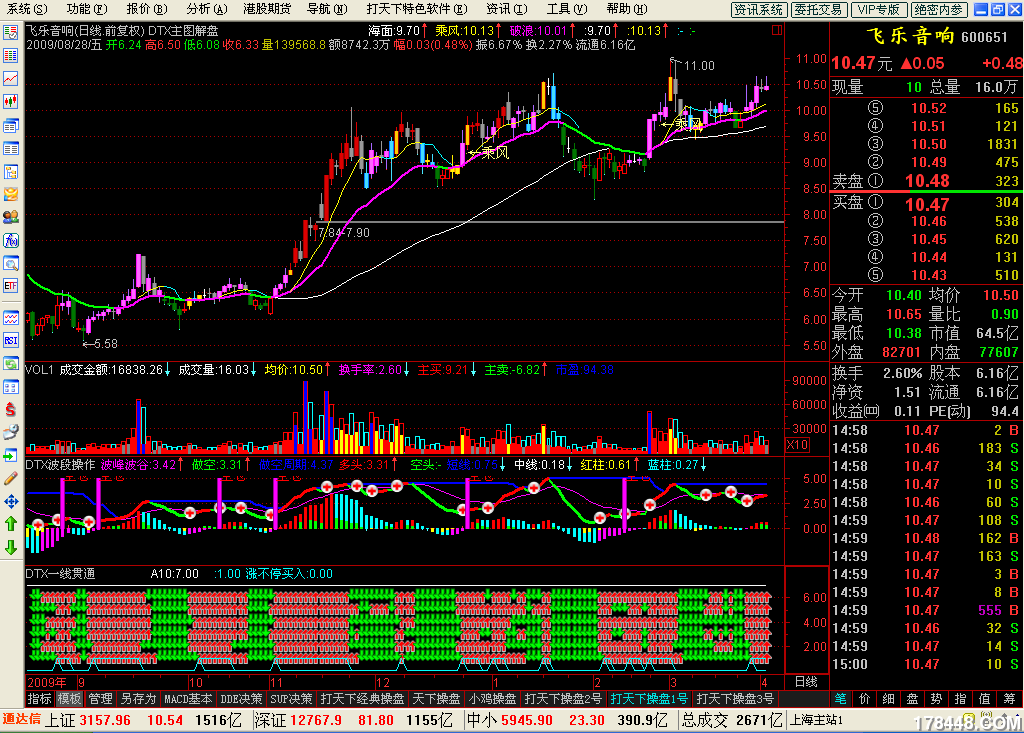Click the 笔 tab in quote panel
The width and height of the screenshot is (1024, 733).
pyautogui.click(x=841, y=699)
